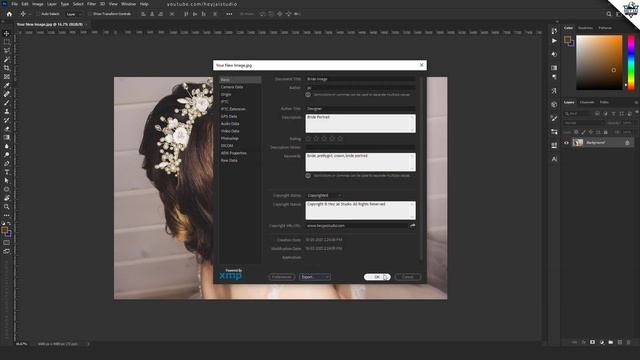This screenshot has height=360, width=640.
Task: Open the History panel icon in side strip
Action: point(554,31)
